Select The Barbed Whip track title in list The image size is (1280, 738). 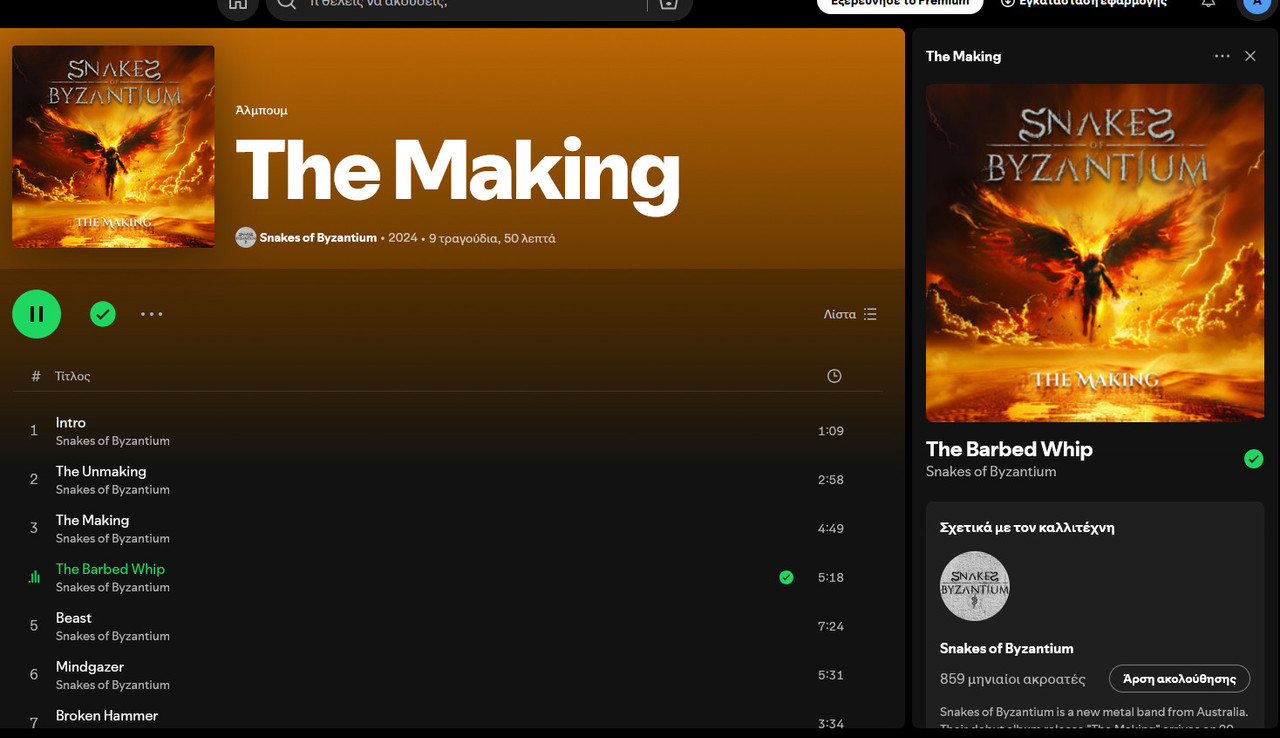110,569
